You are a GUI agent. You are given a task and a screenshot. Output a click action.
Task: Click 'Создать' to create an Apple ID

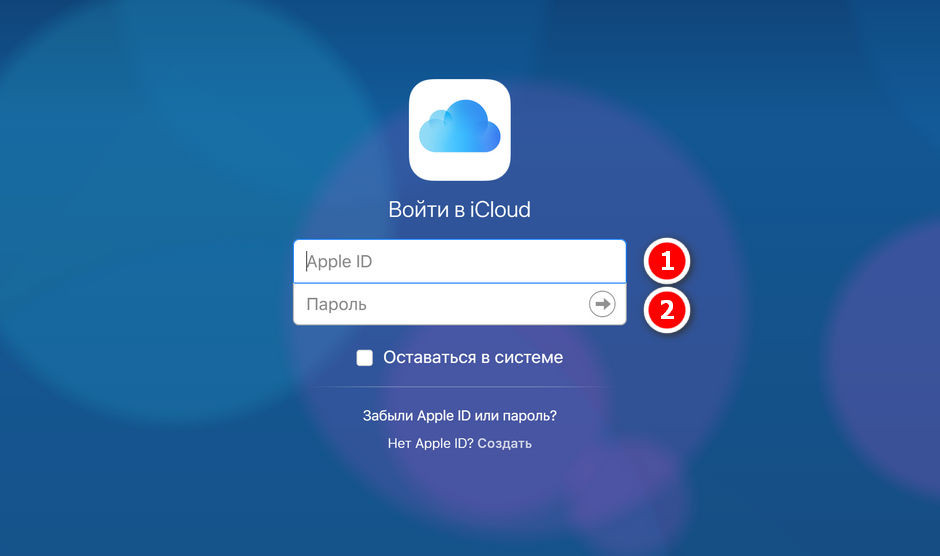tap(505, 443)
